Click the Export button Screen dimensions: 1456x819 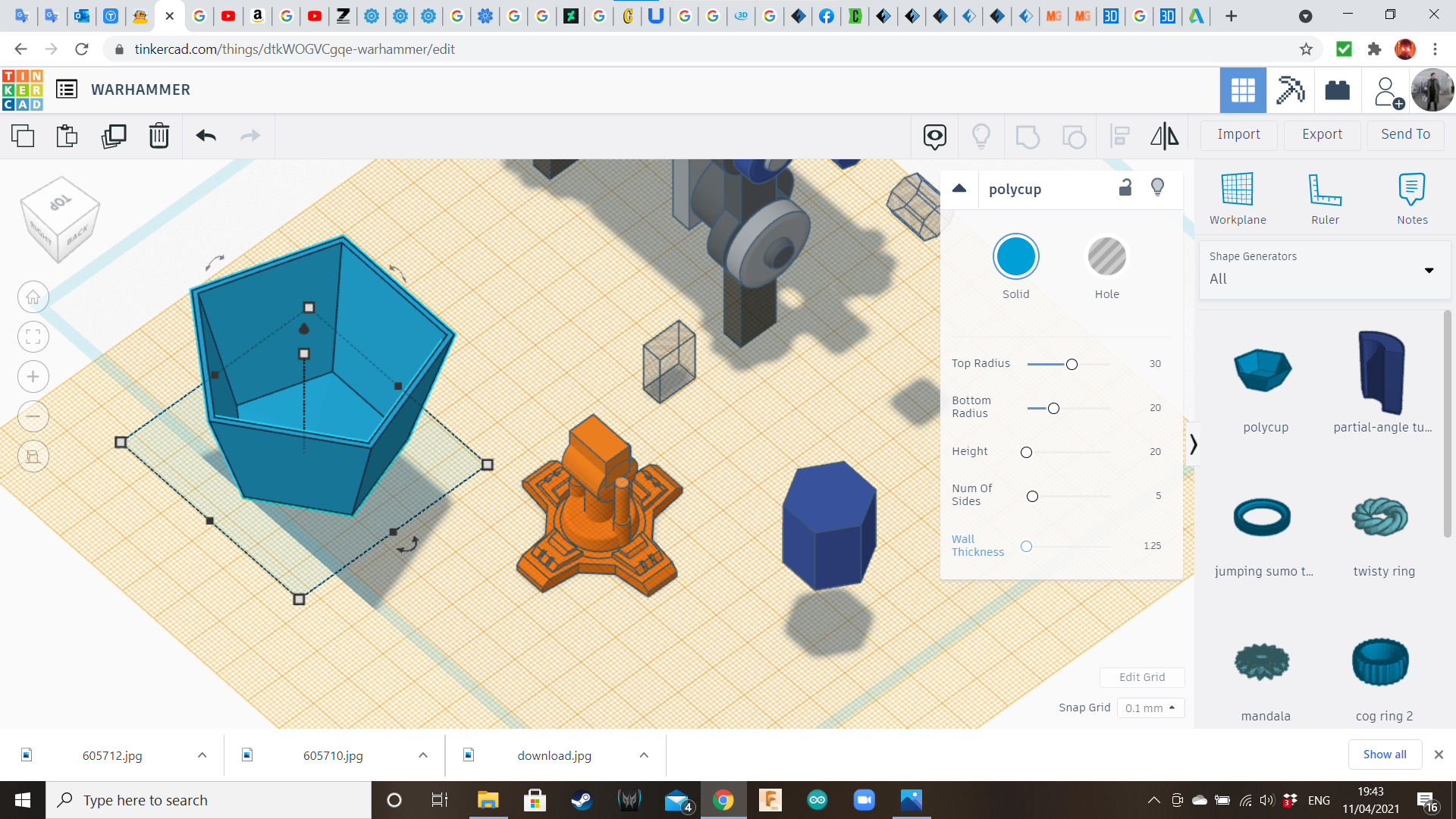coord(1322,135)
